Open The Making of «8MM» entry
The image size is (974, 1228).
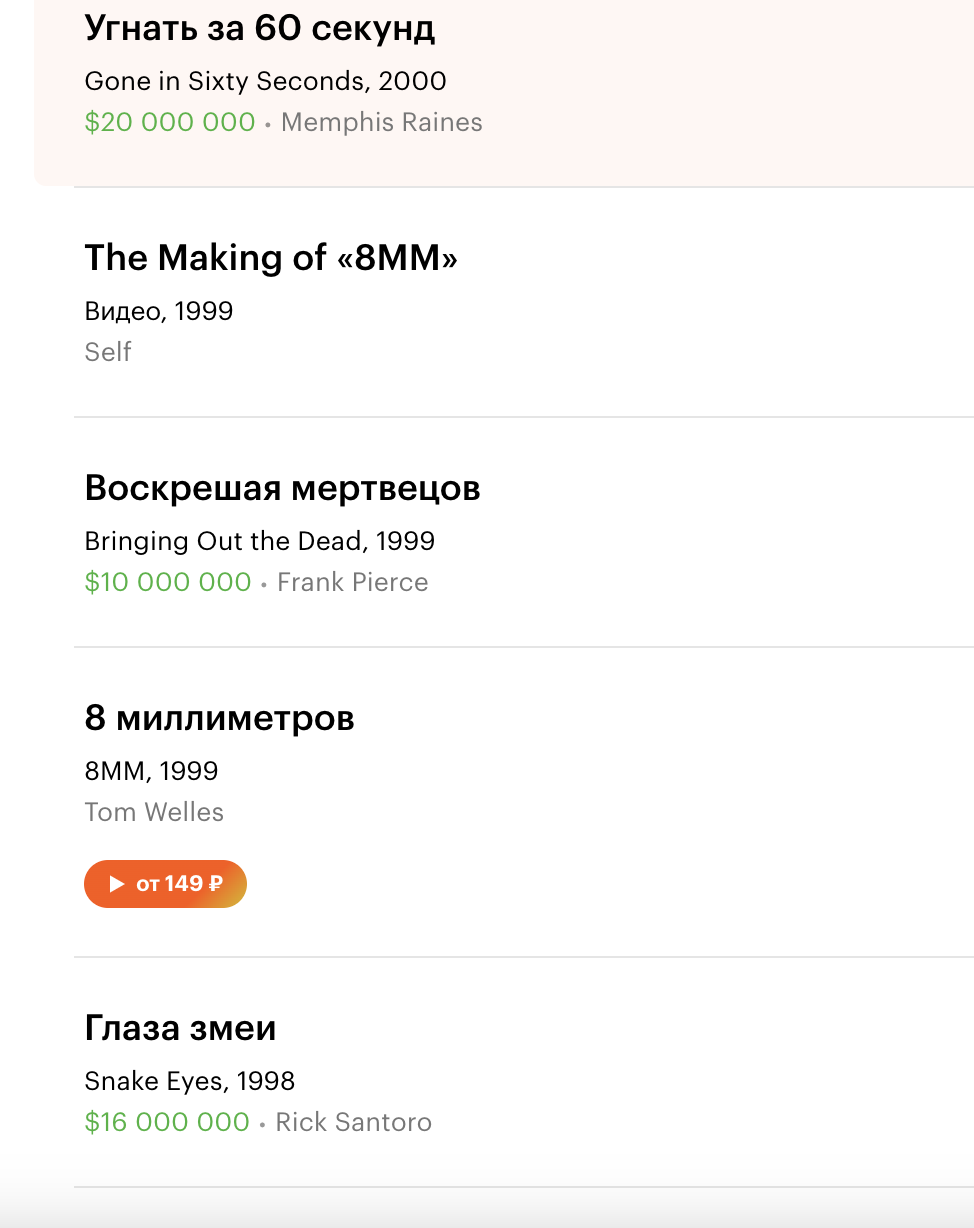click(271, 258)
